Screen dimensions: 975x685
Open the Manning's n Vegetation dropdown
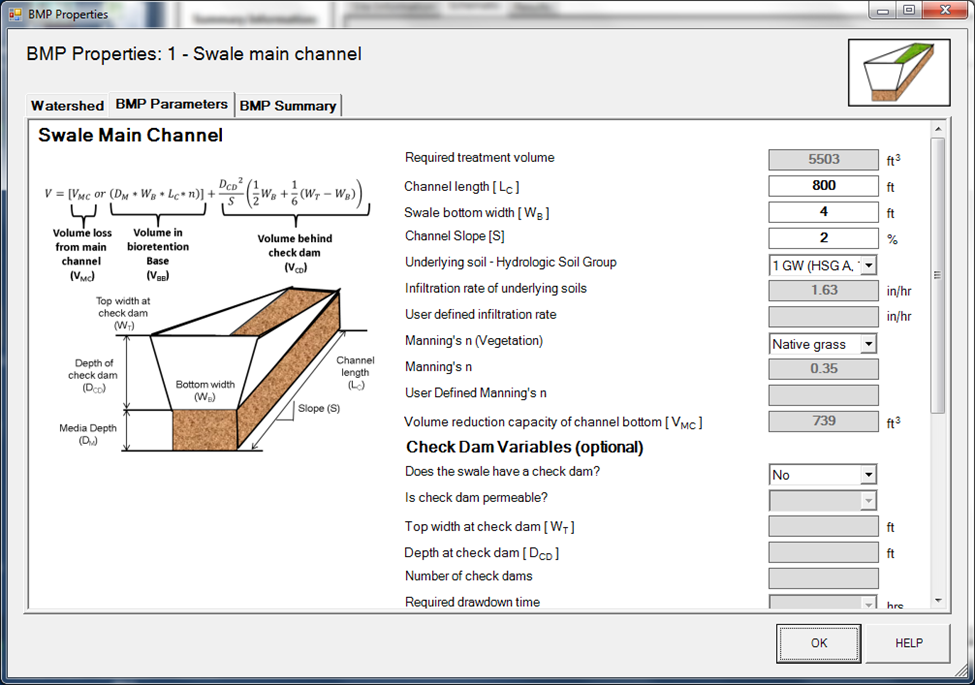(x=868, y=344)
